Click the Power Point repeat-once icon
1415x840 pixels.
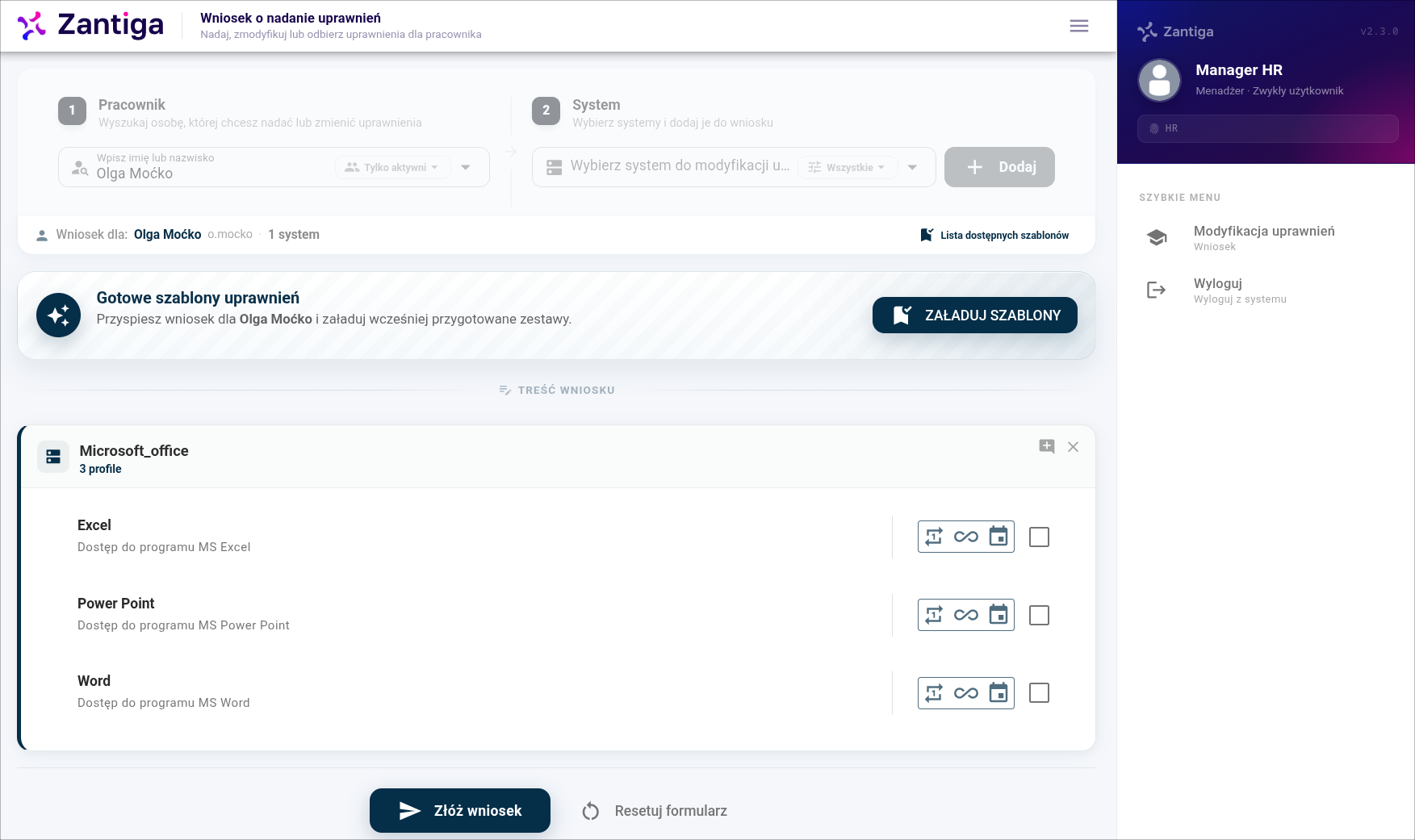pos(934,615)
